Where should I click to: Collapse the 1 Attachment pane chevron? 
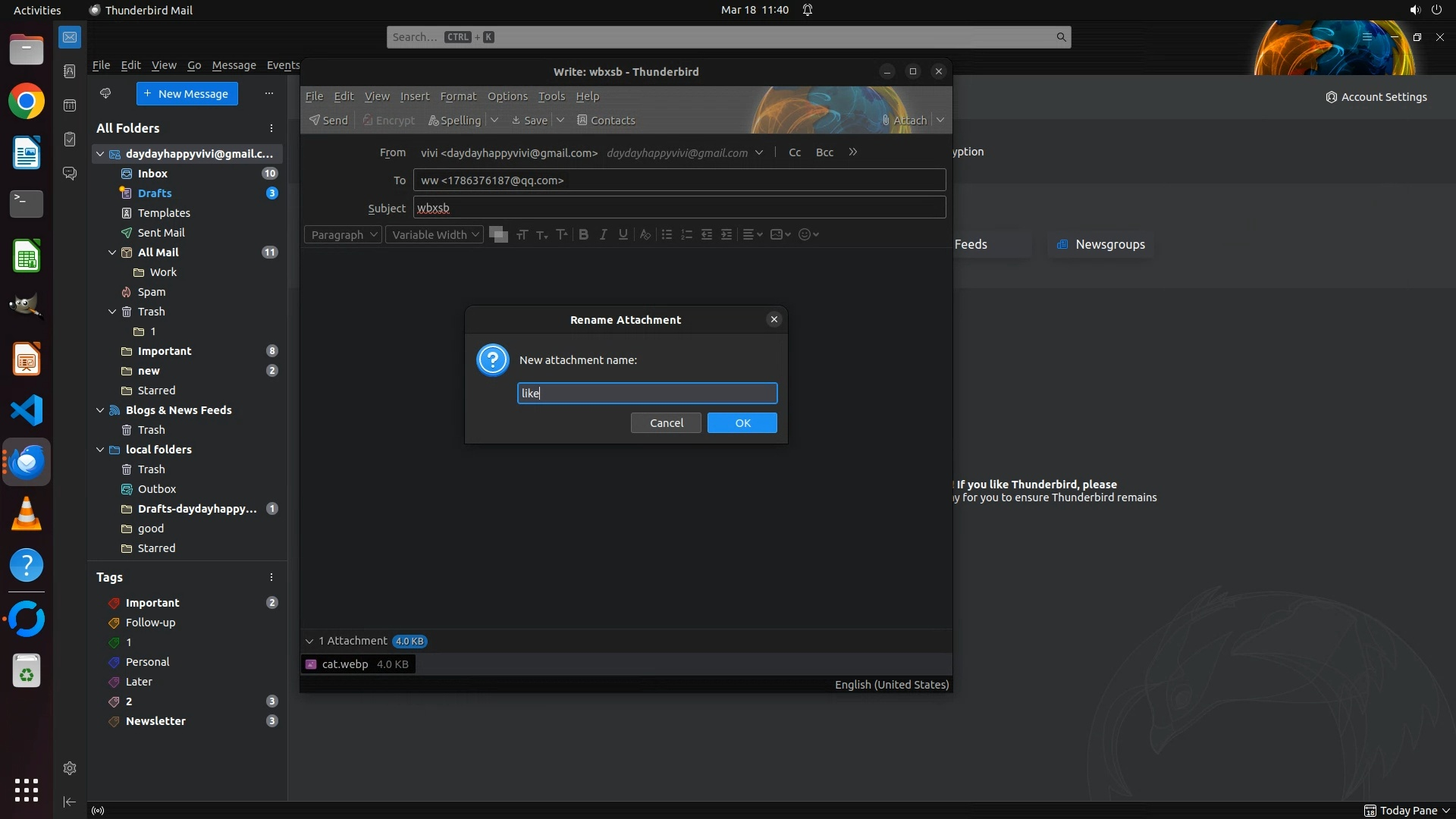click(x=309, y=641)
